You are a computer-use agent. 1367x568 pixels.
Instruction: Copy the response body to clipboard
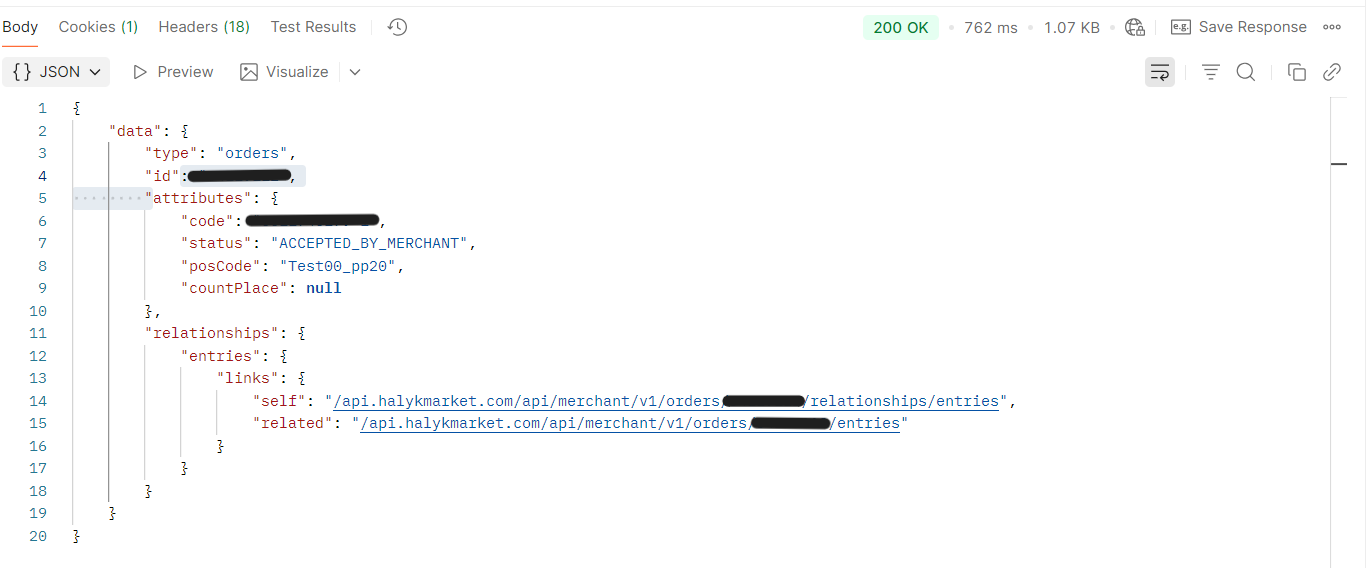tap(1297, 72)
